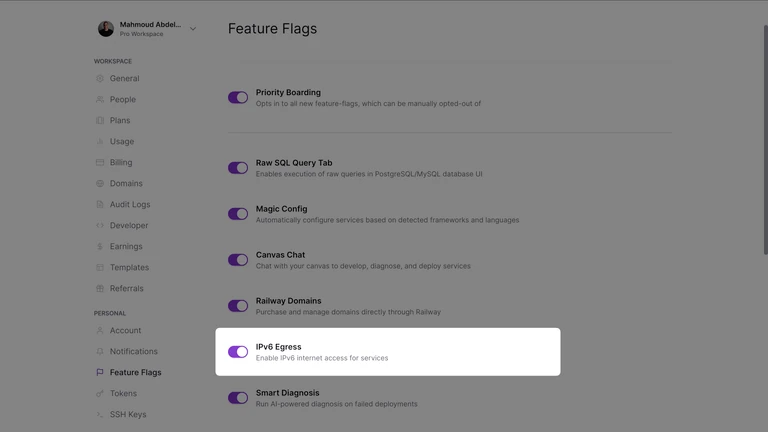
Task: Open the Plans menu item
Action: point(120,120)
